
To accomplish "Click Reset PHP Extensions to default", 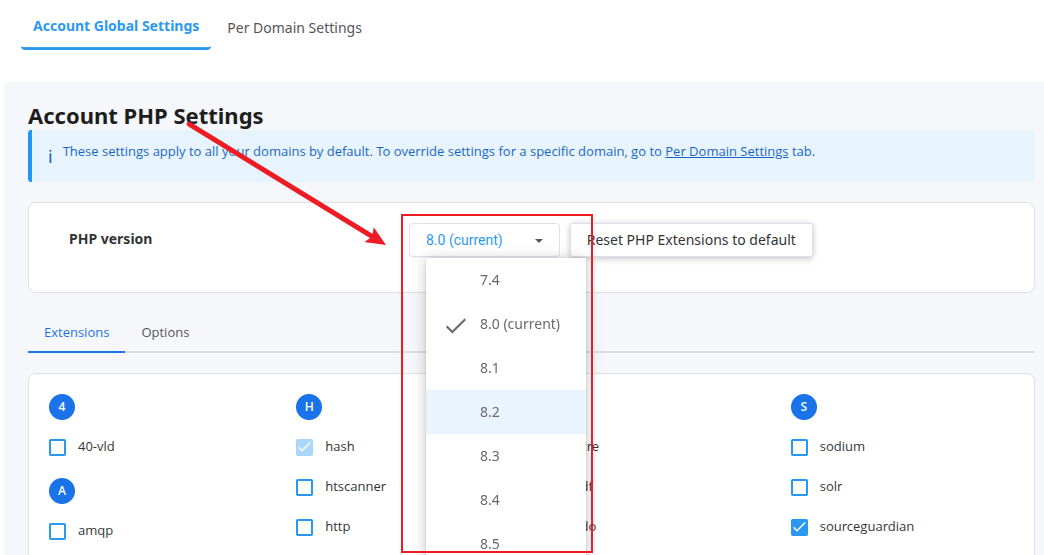I will (x=691, y=240).
